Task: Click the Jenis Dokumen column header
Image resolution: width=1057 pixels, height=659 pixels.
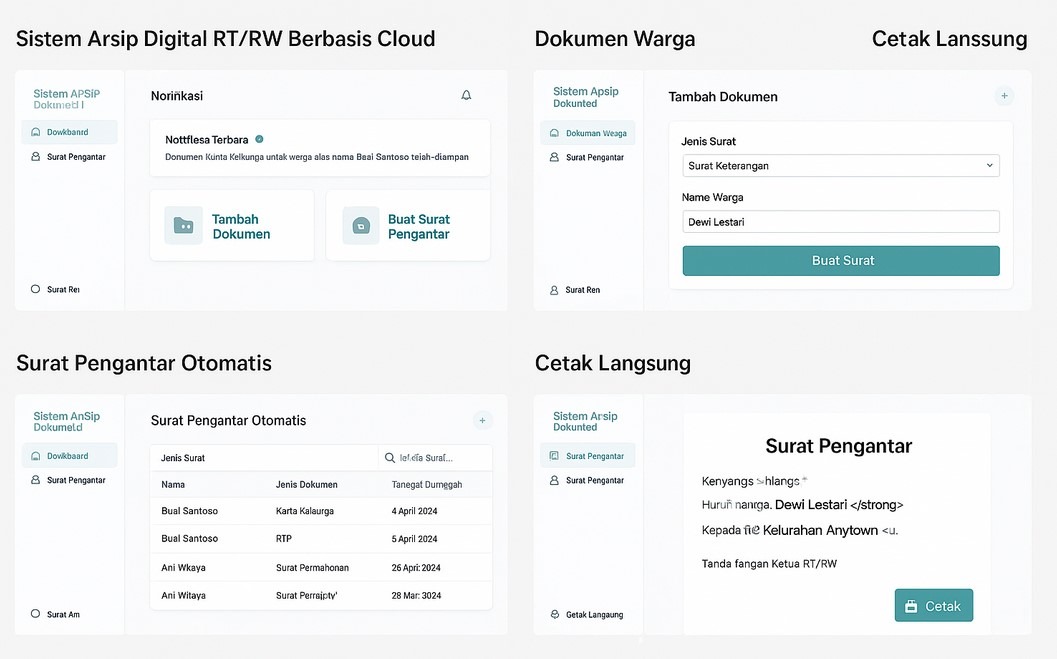Action: point(306,484)
